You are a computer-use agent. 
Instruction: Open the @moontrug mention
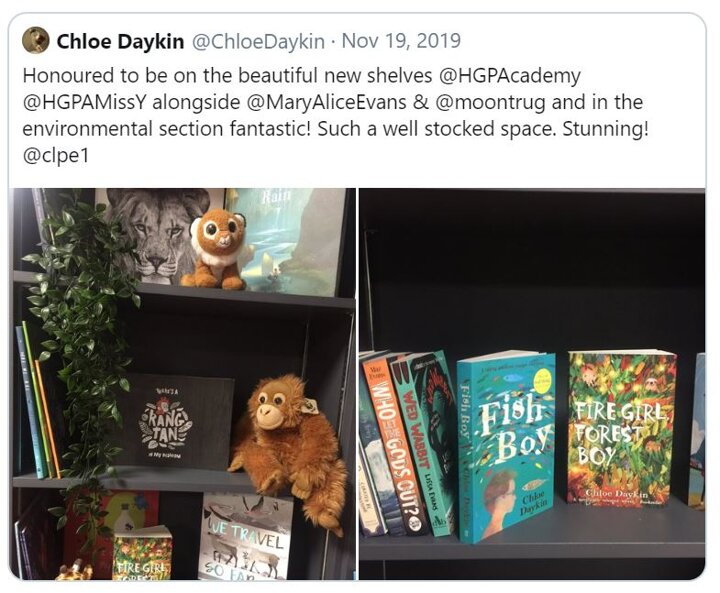(x=489, y=102)
